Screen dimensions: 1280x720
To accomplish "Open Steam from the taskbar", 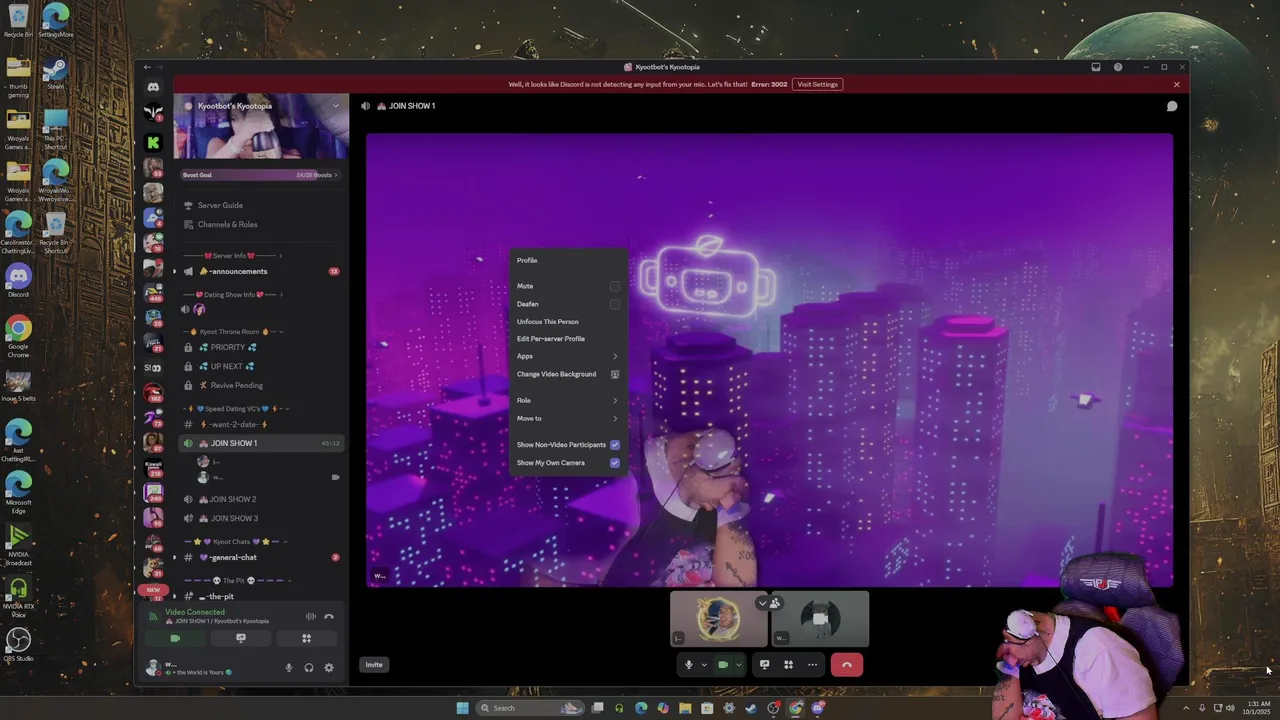I will point(751,708).
